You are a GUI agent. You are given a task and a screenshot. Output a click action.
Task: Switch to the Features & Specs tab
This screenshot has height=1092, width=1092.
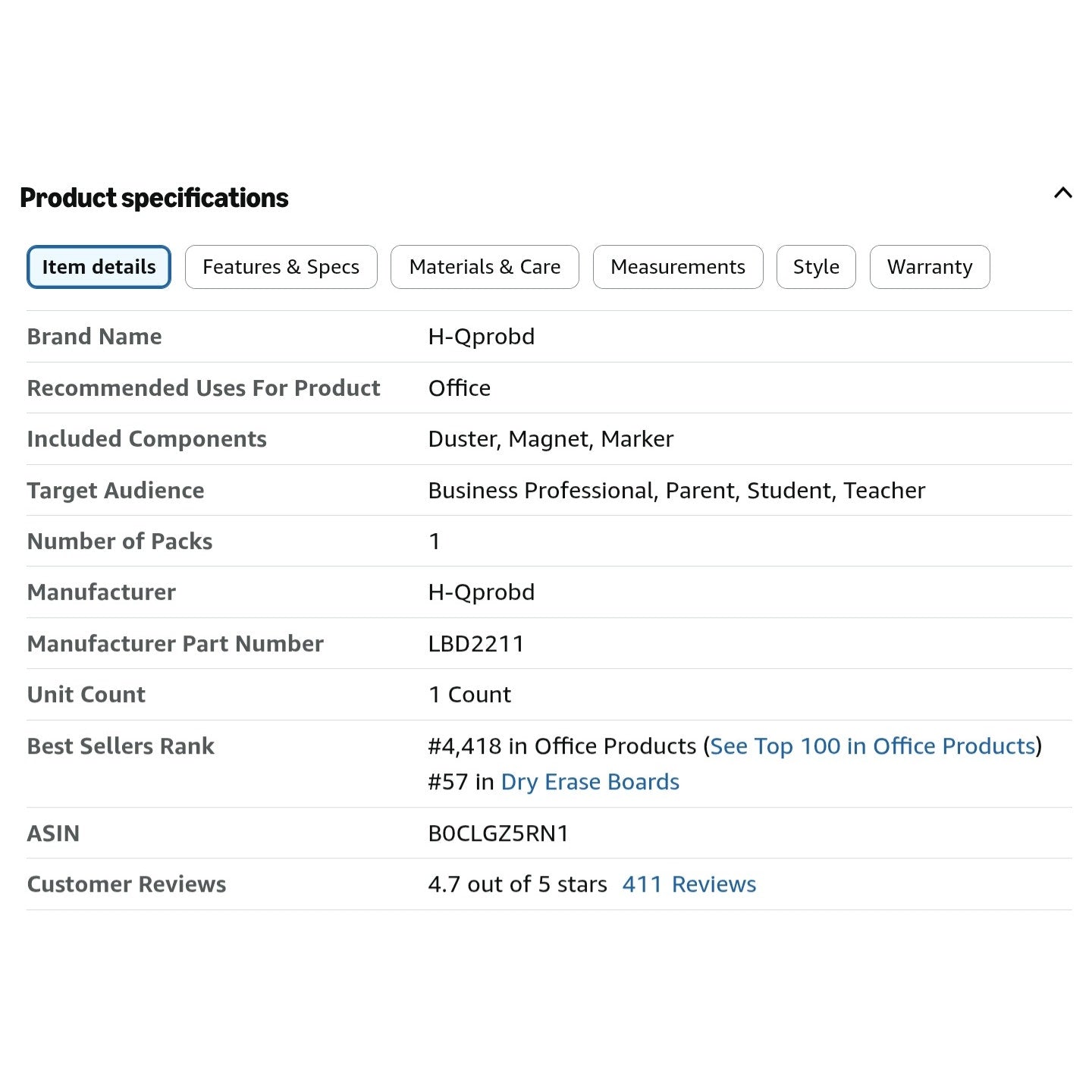[x=281, y=267]
